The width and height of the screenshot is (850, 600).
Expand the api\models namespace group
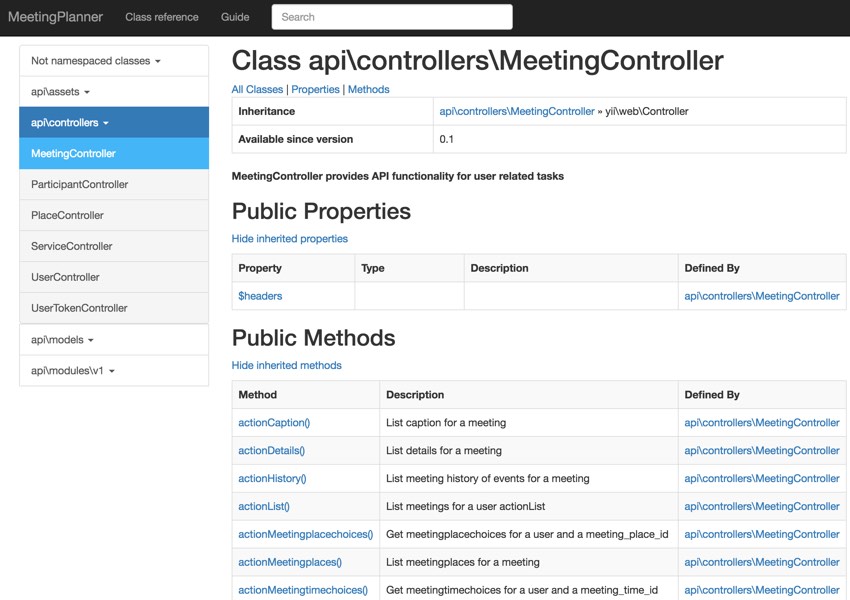(114, 340)
